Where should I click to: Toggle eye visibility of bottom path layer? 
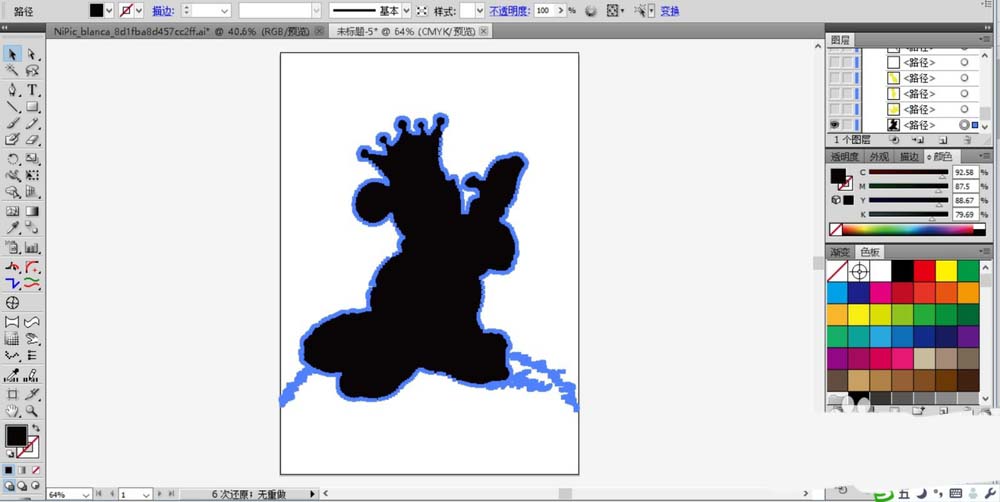(834, 125)
